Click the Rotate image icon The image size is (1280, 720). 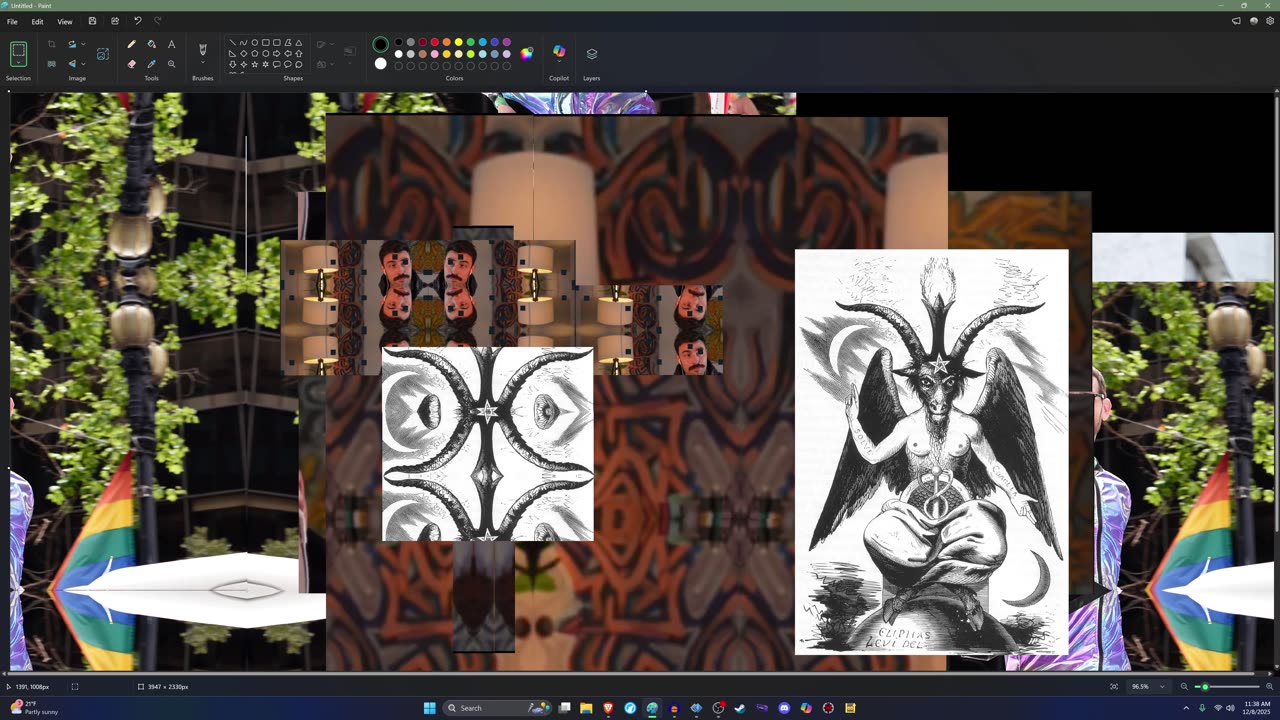point(72,44)
